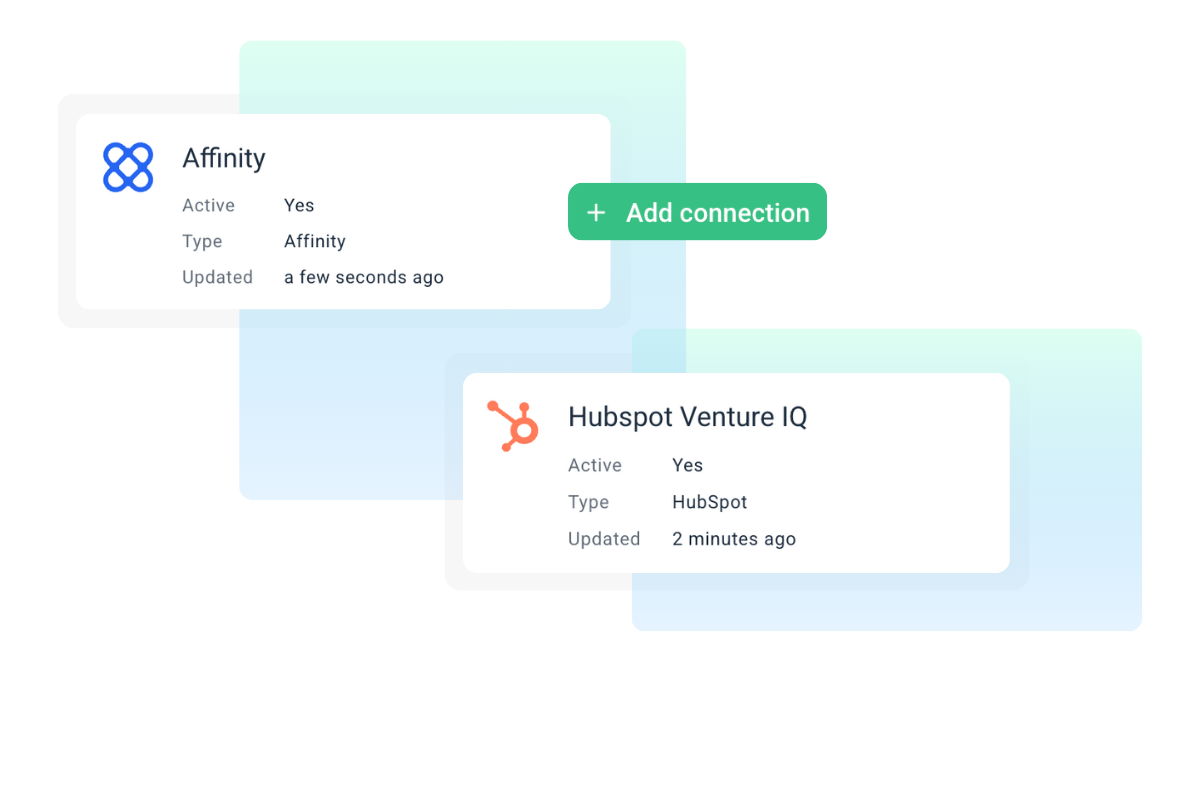Click the Yes value in Hubspot card
The image size is (1200, 800).
coord(687,465)
